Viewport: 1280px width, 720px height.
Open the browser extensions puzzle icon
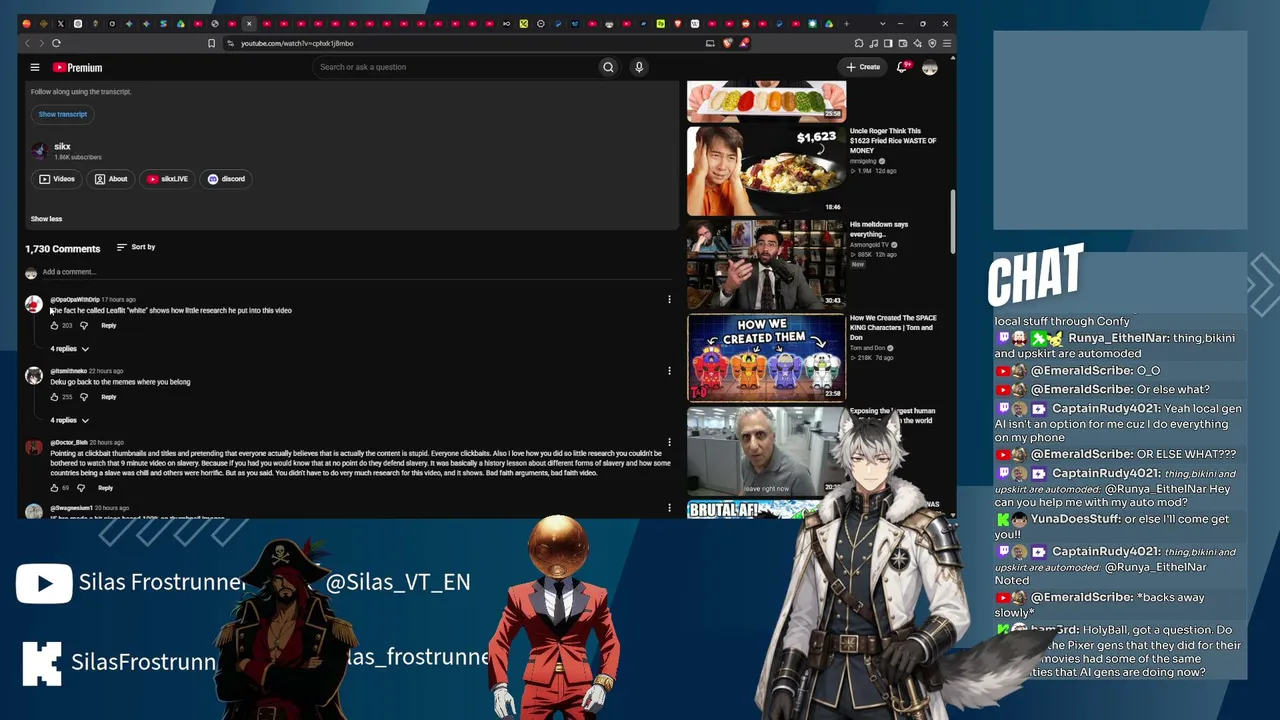coord(859,43)
